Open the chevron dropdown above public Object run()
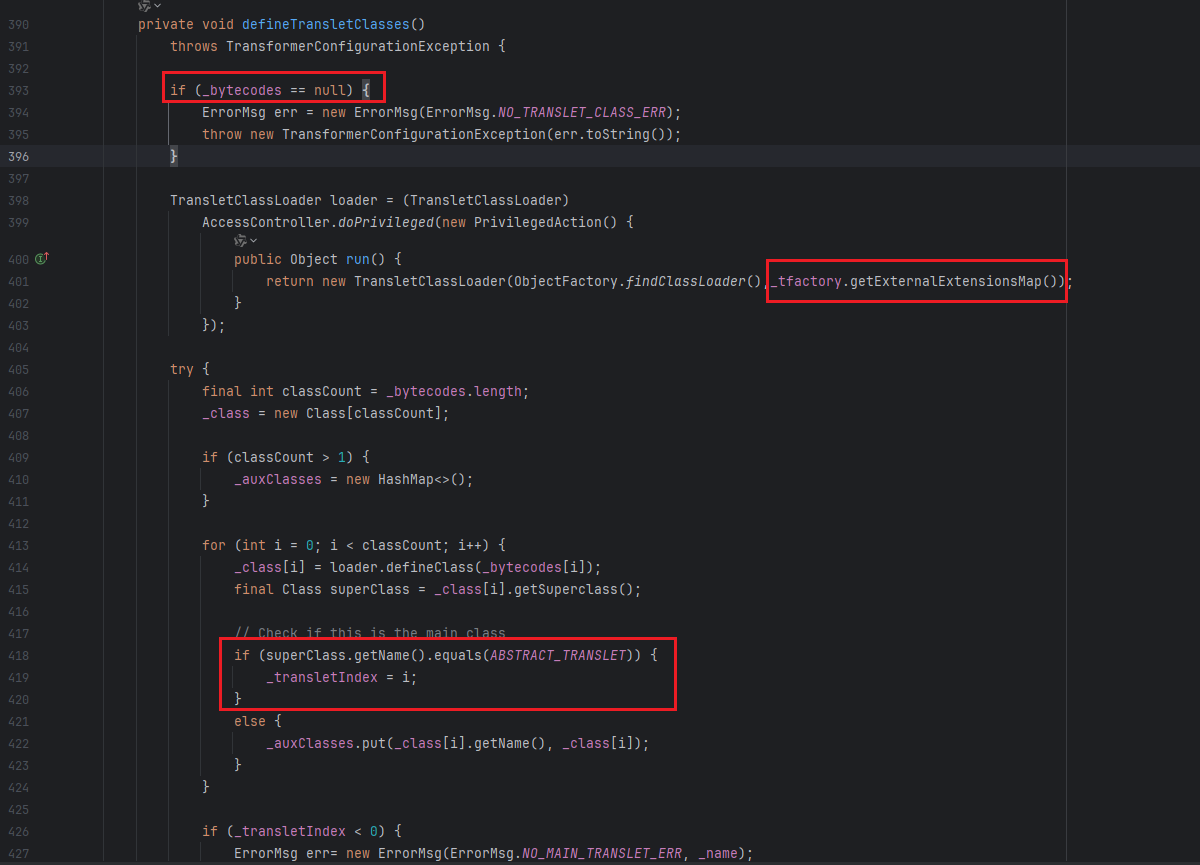Screen dimensions: 1200x865 tap(254, 240)
